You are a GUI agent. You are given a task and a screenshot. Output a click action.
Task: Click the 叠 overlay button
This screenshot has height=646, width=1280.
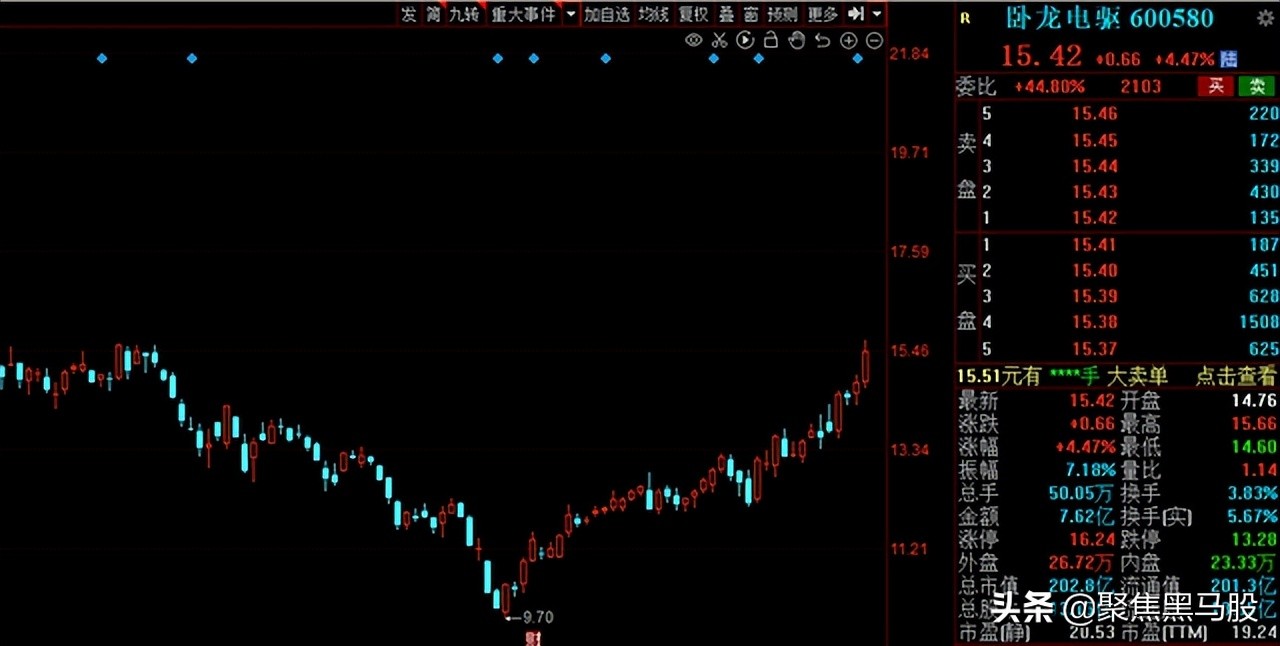coord(726,14)
